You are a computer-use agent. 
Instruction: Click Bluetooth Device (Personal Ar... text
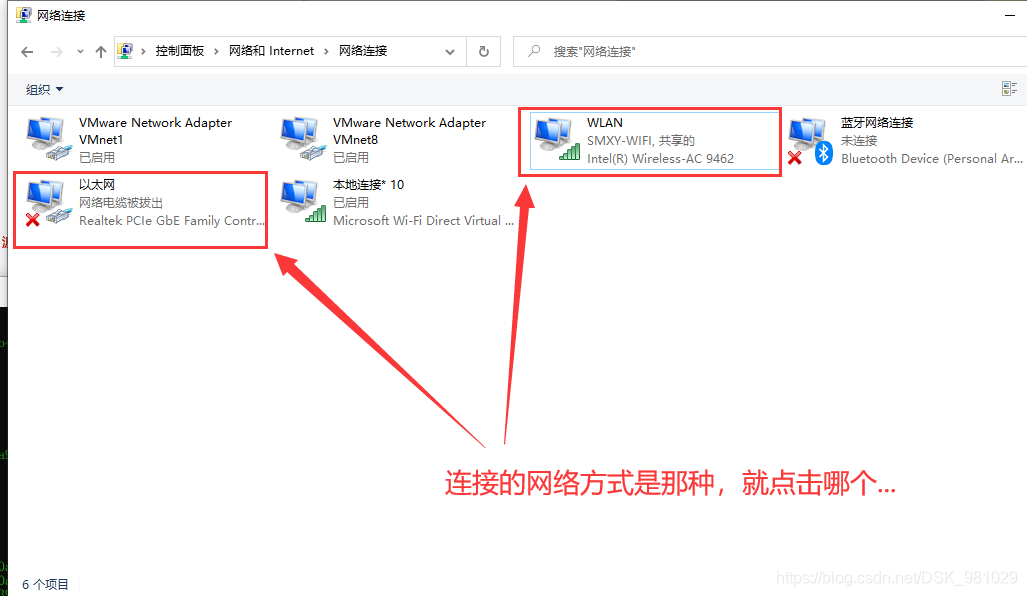click(931, 158)
